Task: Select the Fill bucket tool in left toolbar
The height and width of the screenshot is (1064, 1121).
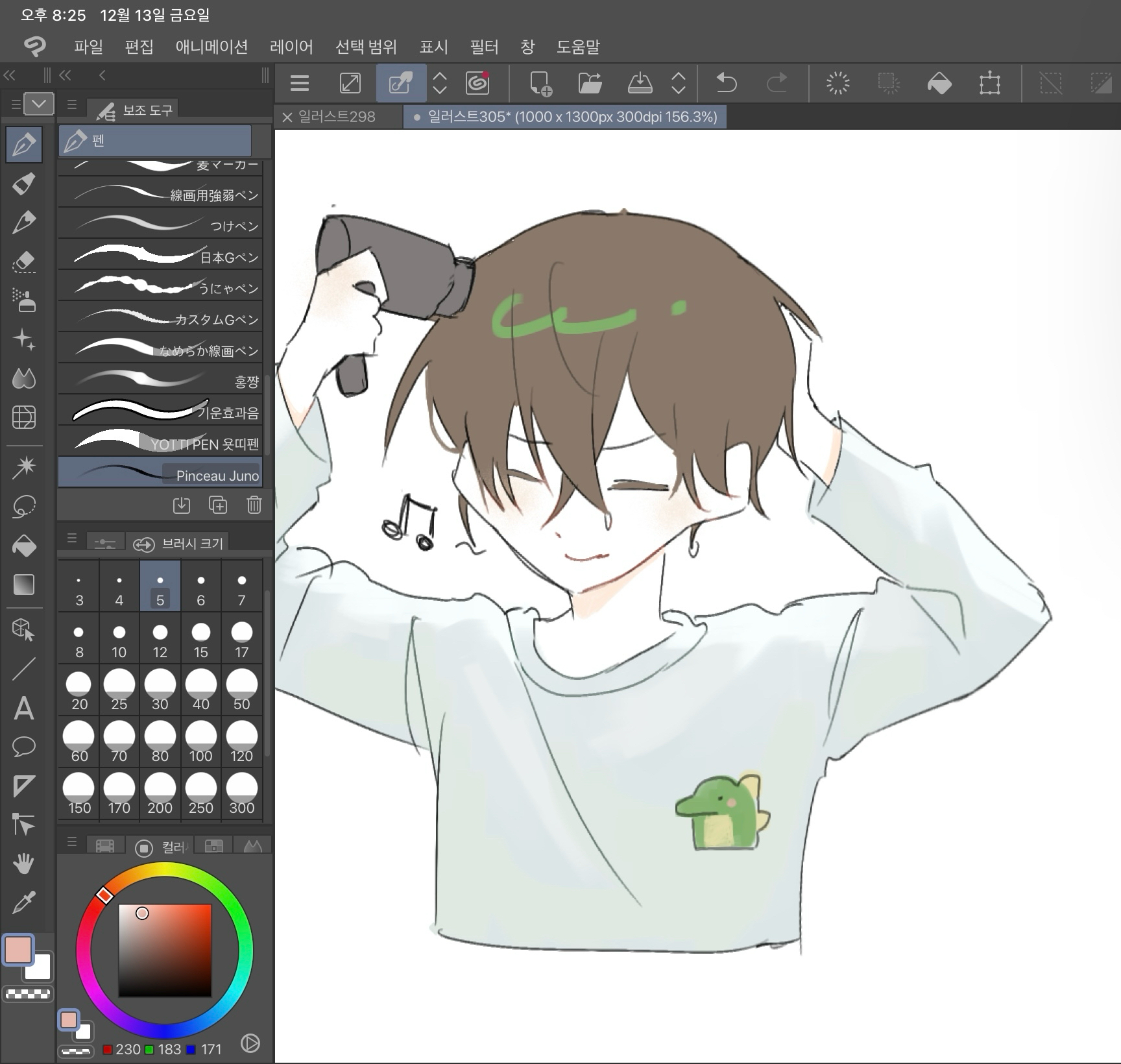Action: click(24, 546)
